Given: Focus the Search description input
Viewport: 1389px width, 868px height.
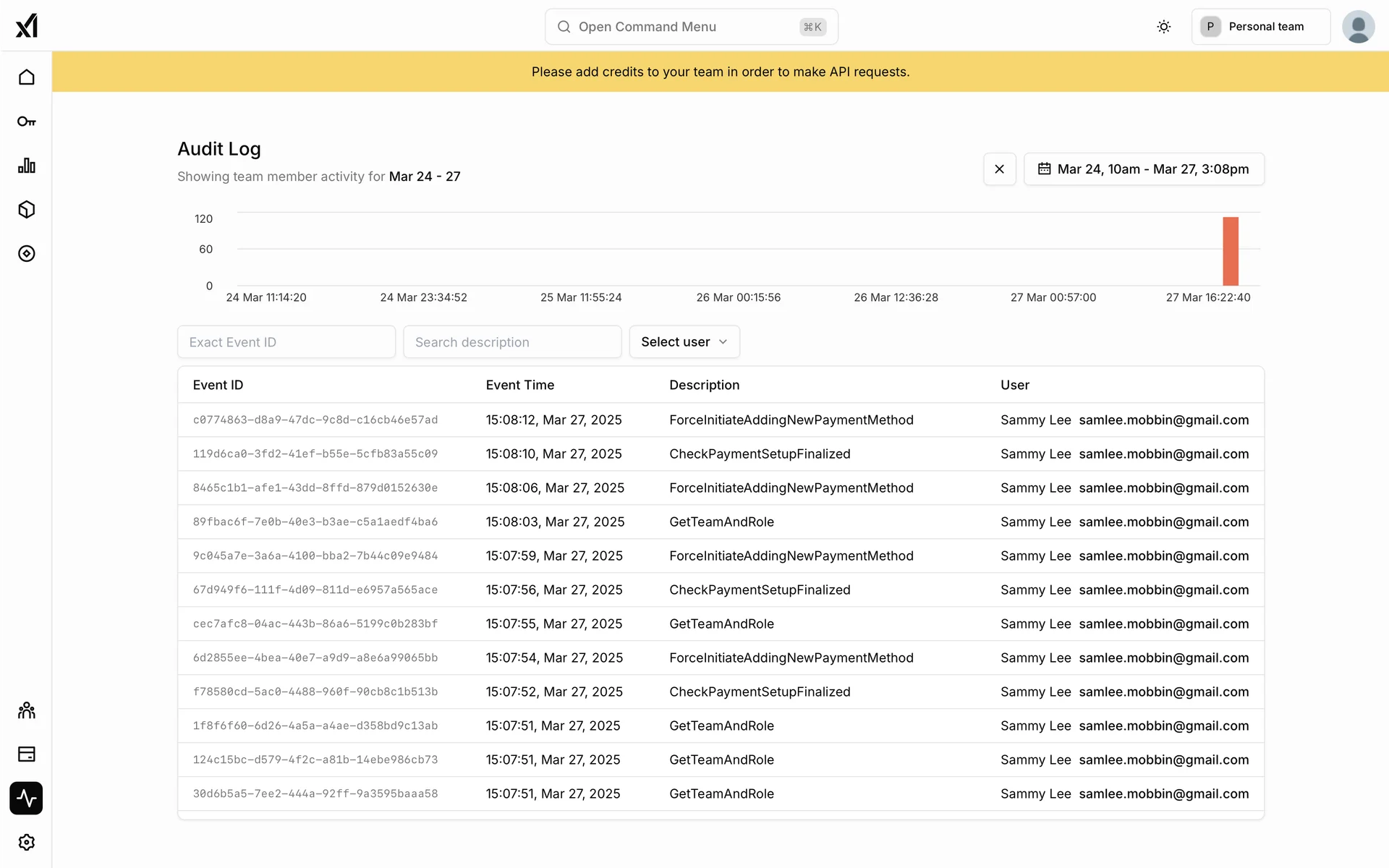Looking at the screenshot, I should pos(512,342).
